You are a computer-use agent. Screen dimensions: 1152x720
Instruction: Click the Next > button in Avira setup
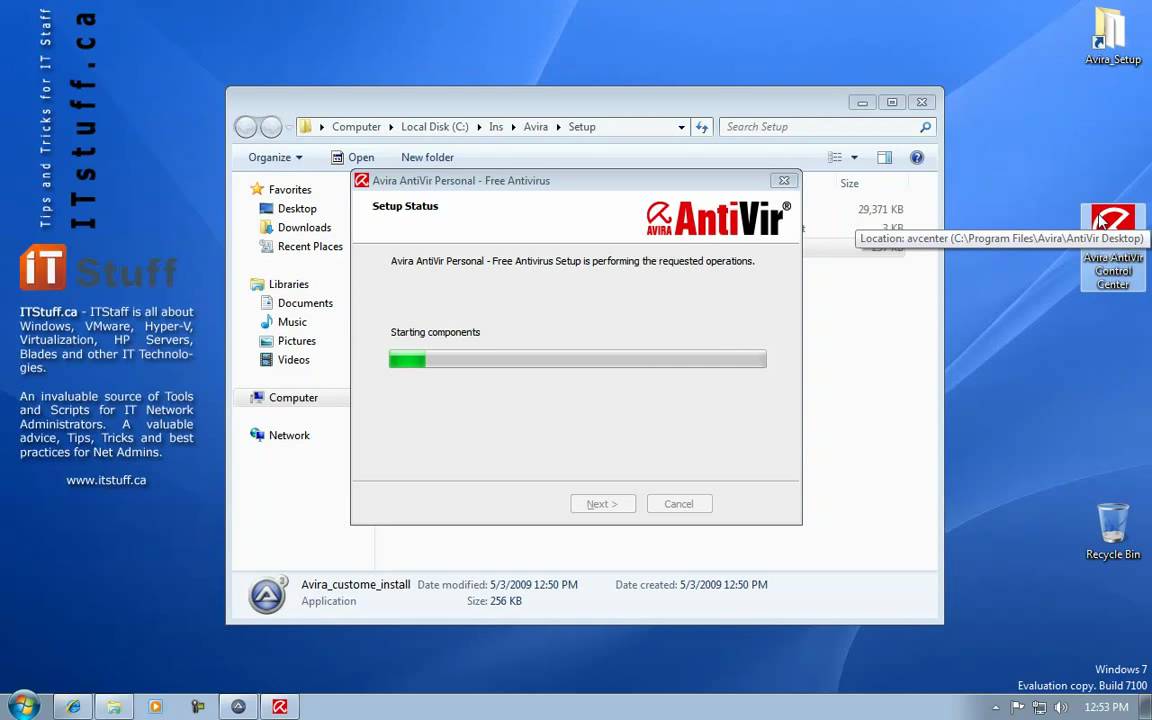[x=602, y=504]
